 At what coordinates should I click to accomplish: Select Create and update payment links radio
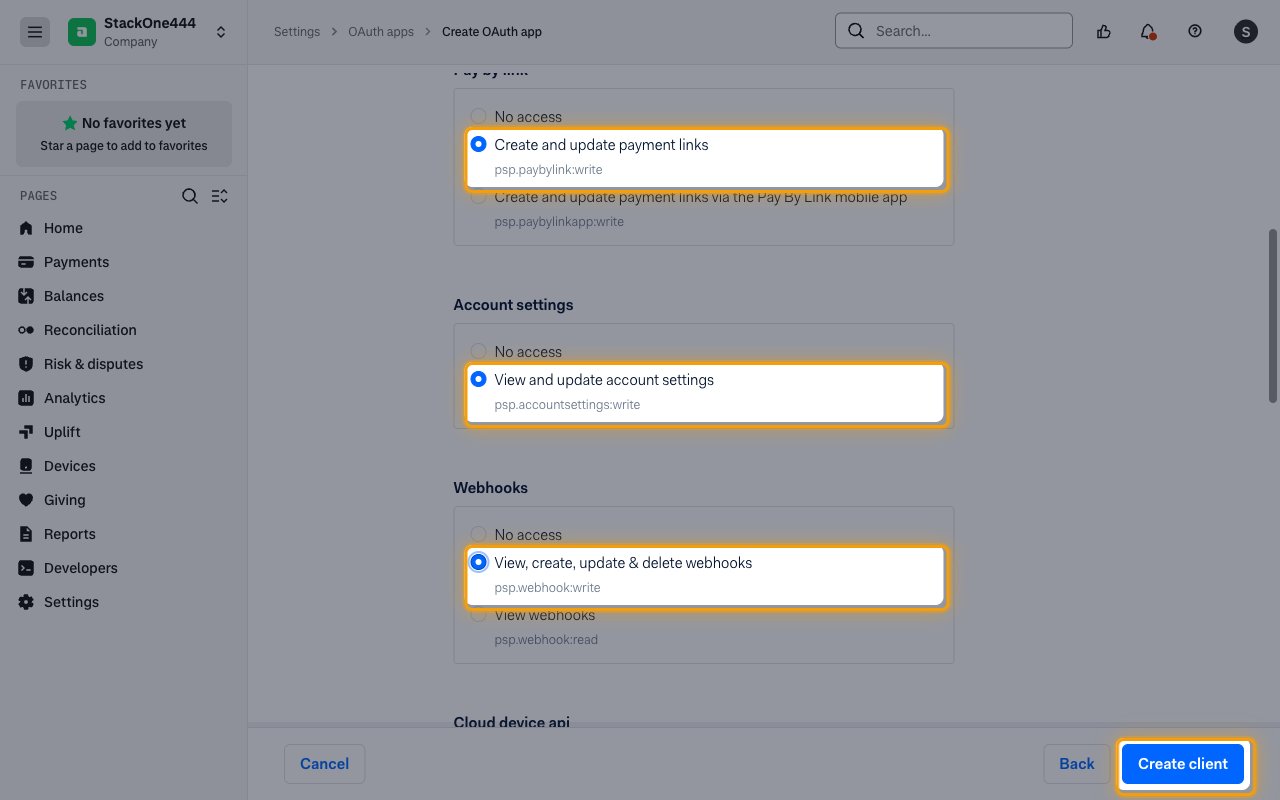(x=479, y=145)
